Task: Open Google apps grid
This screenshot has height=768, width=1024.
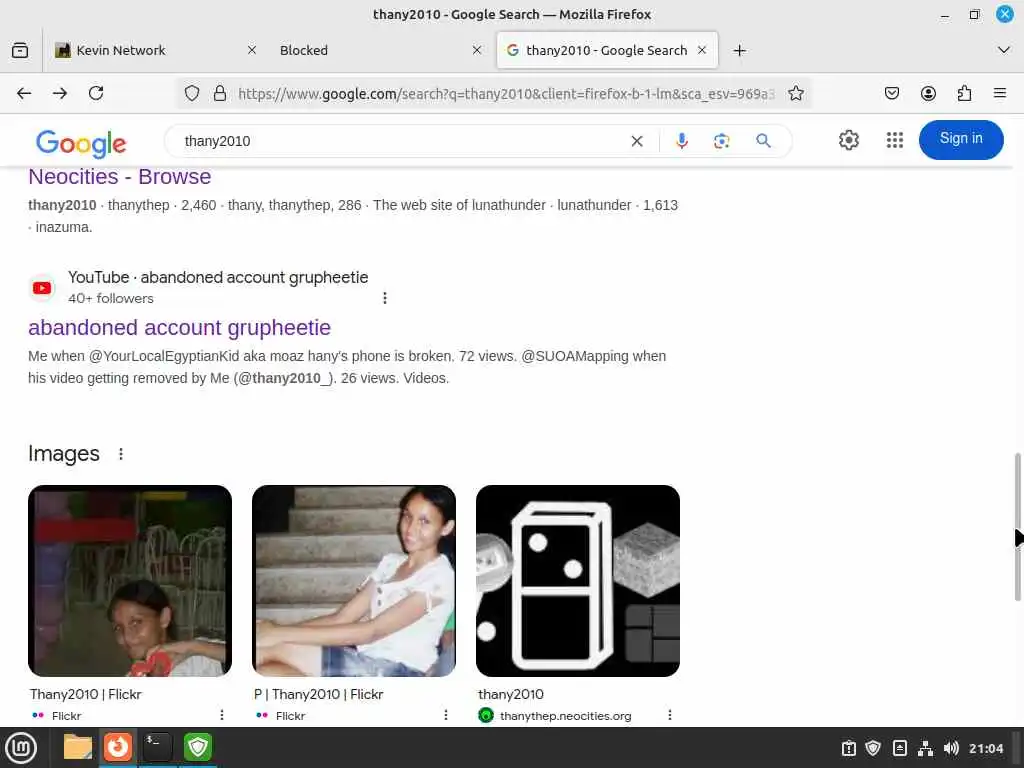Action: 895,140
